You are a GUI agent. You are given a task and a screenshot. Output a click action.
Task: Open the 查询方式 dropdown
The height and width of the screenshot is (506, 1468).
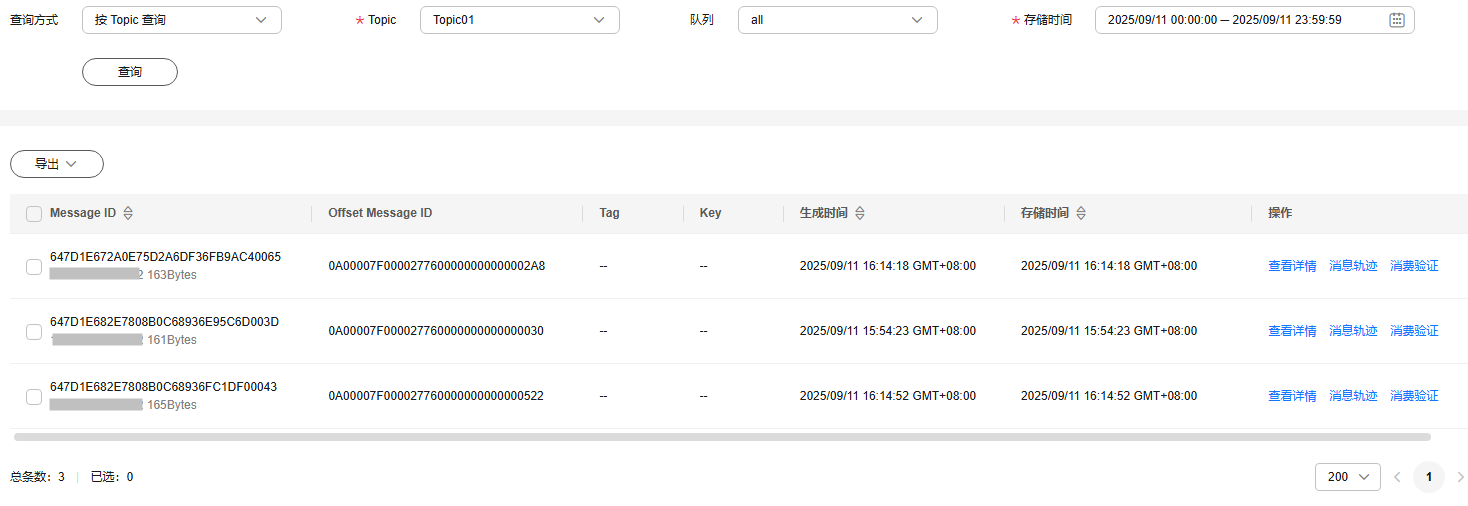181,20
